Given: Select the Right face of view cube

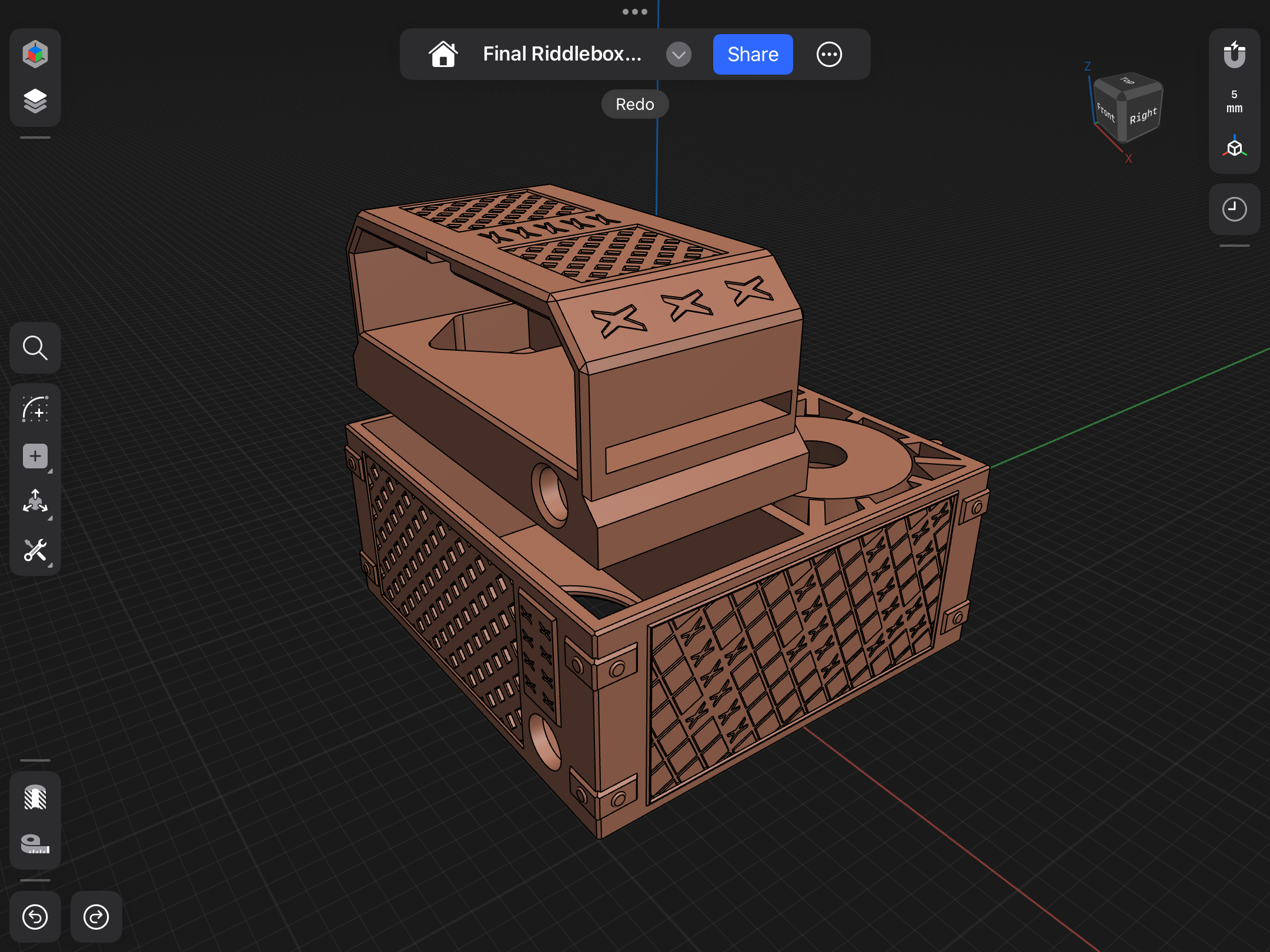Looking at the screenshot, I should point(1144,116).
